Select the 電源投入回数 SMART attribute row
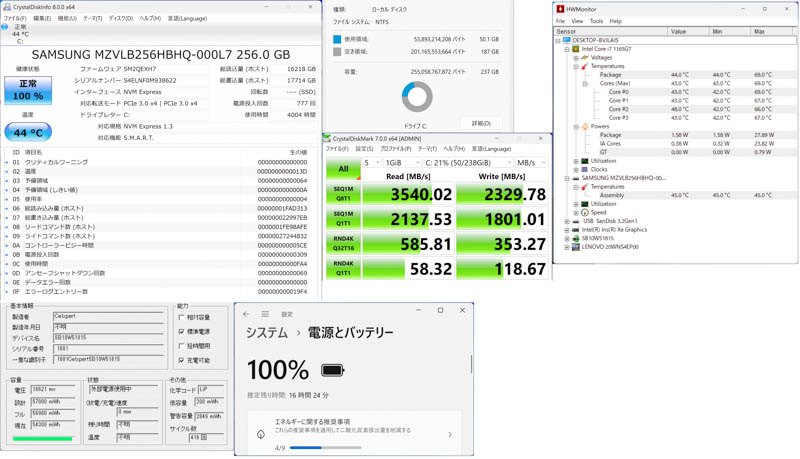800x459 pixels. [x=159, y=254]
